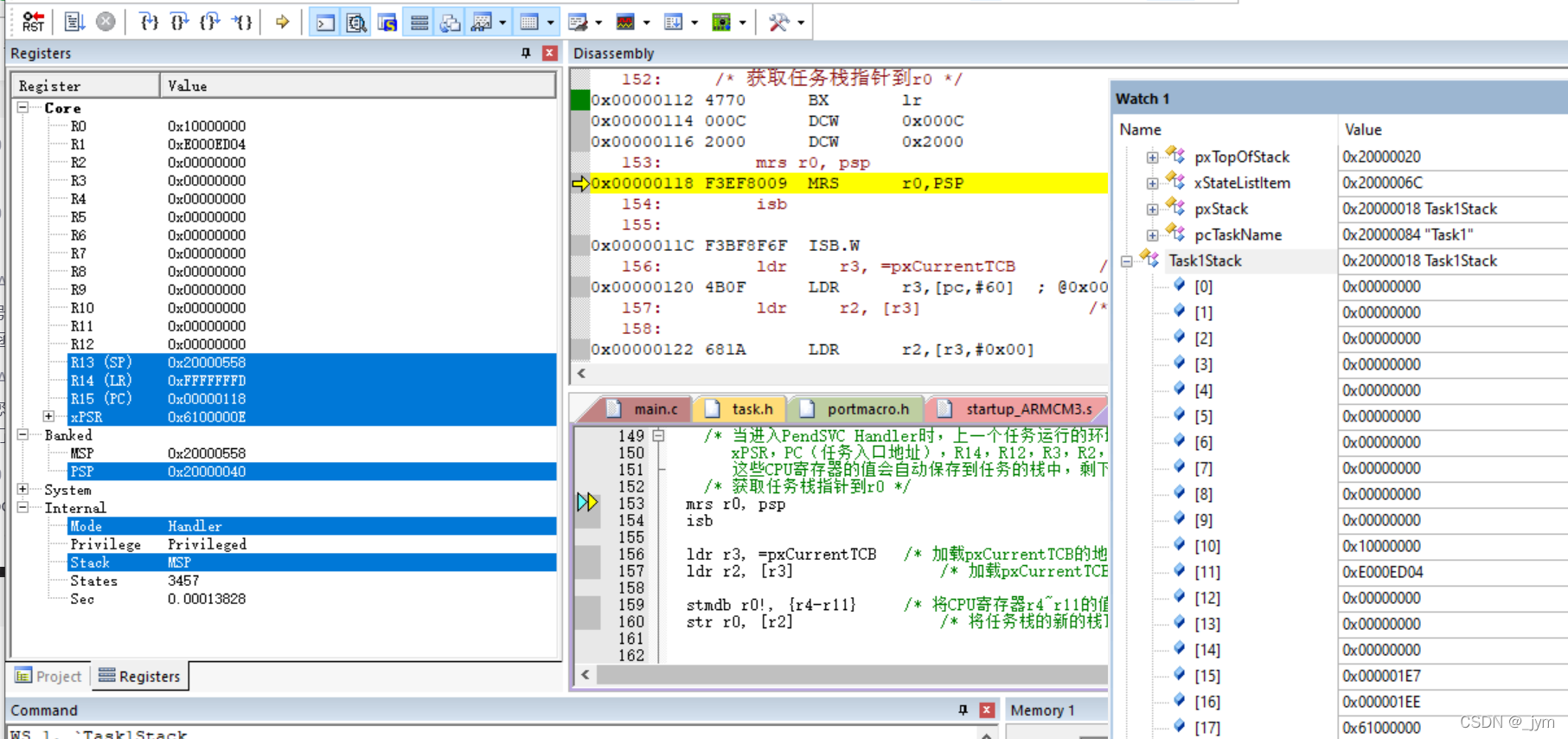The width and height of the screenshot is (1568, 739).
Task: Collapse Task1Stack array in Watch 1
Action: click(1126, 261)
